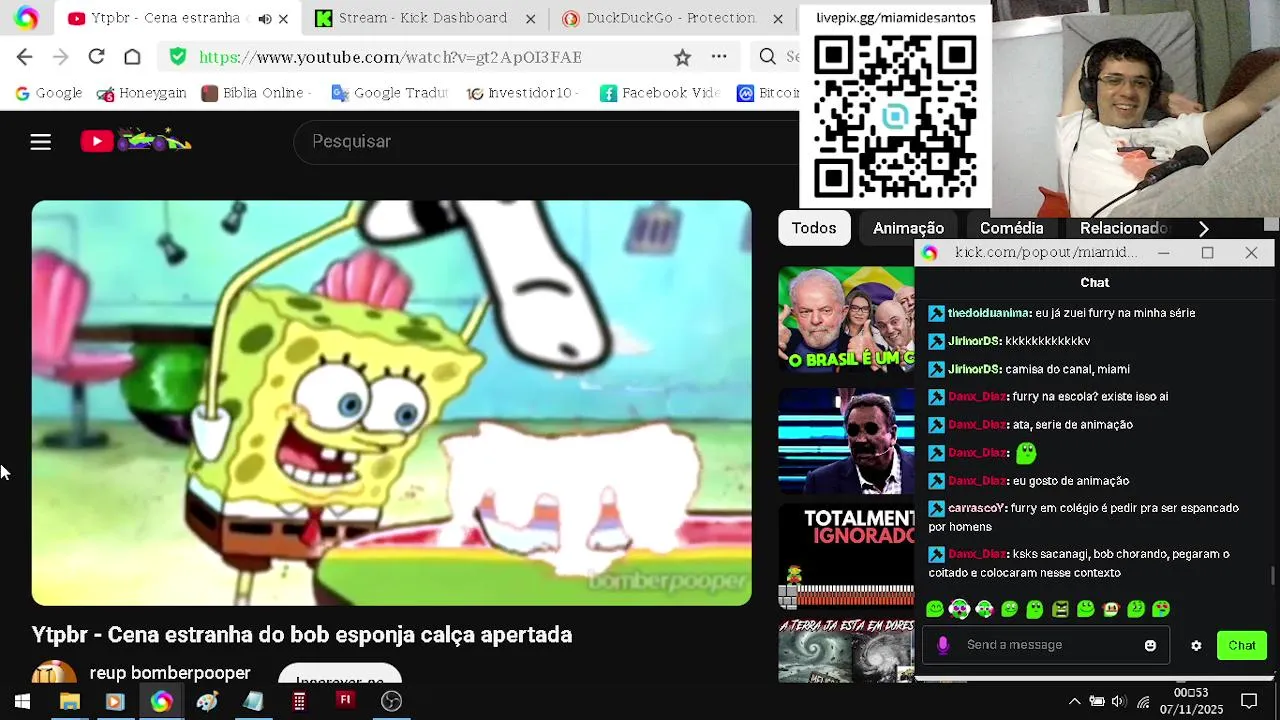This screenshot has width=1280, height=720.
Task: Click the video title text Ytpbr - Cena estranha
Action: pos(302,635)
